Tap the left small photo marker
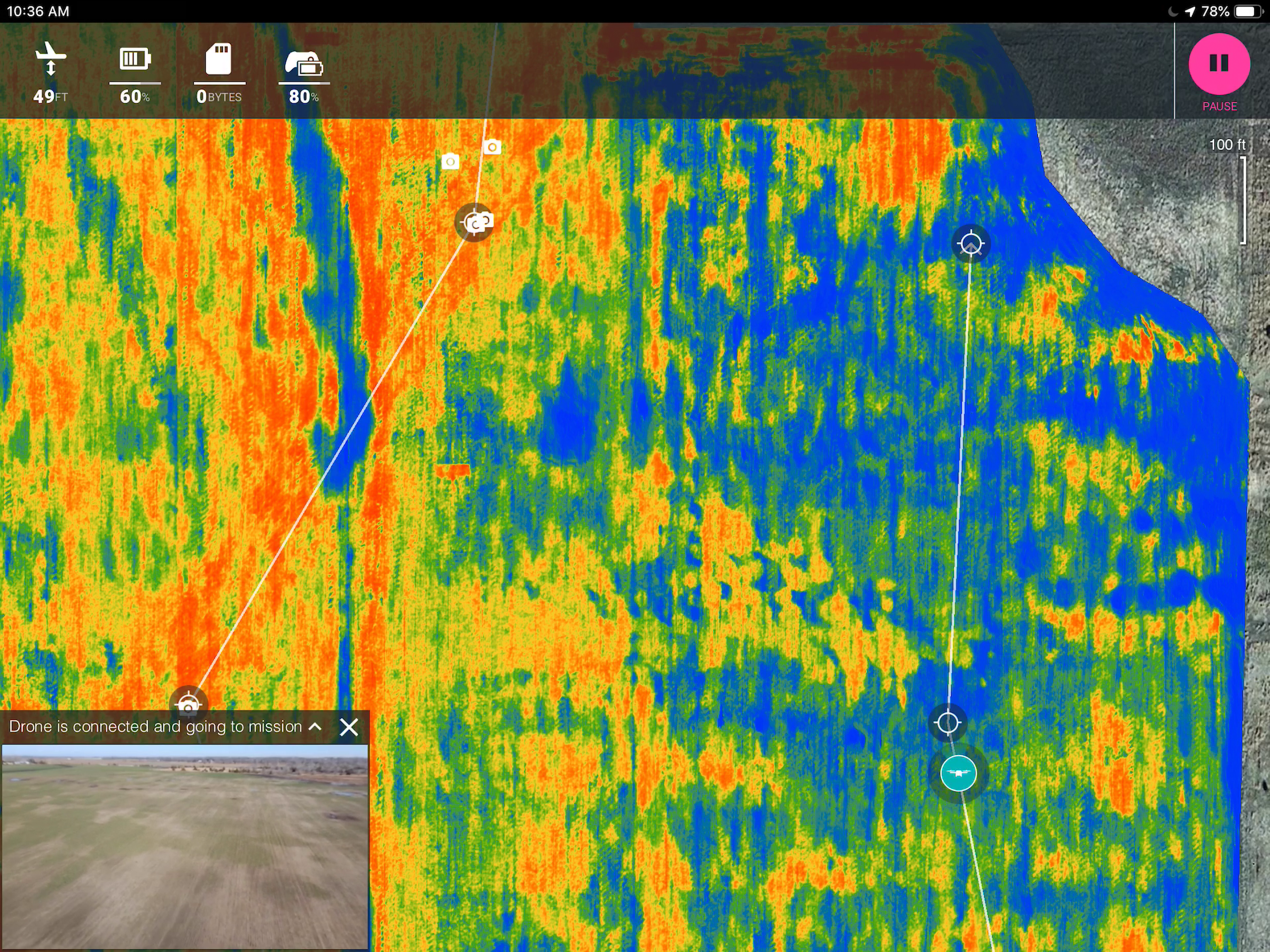 [450, 162]
